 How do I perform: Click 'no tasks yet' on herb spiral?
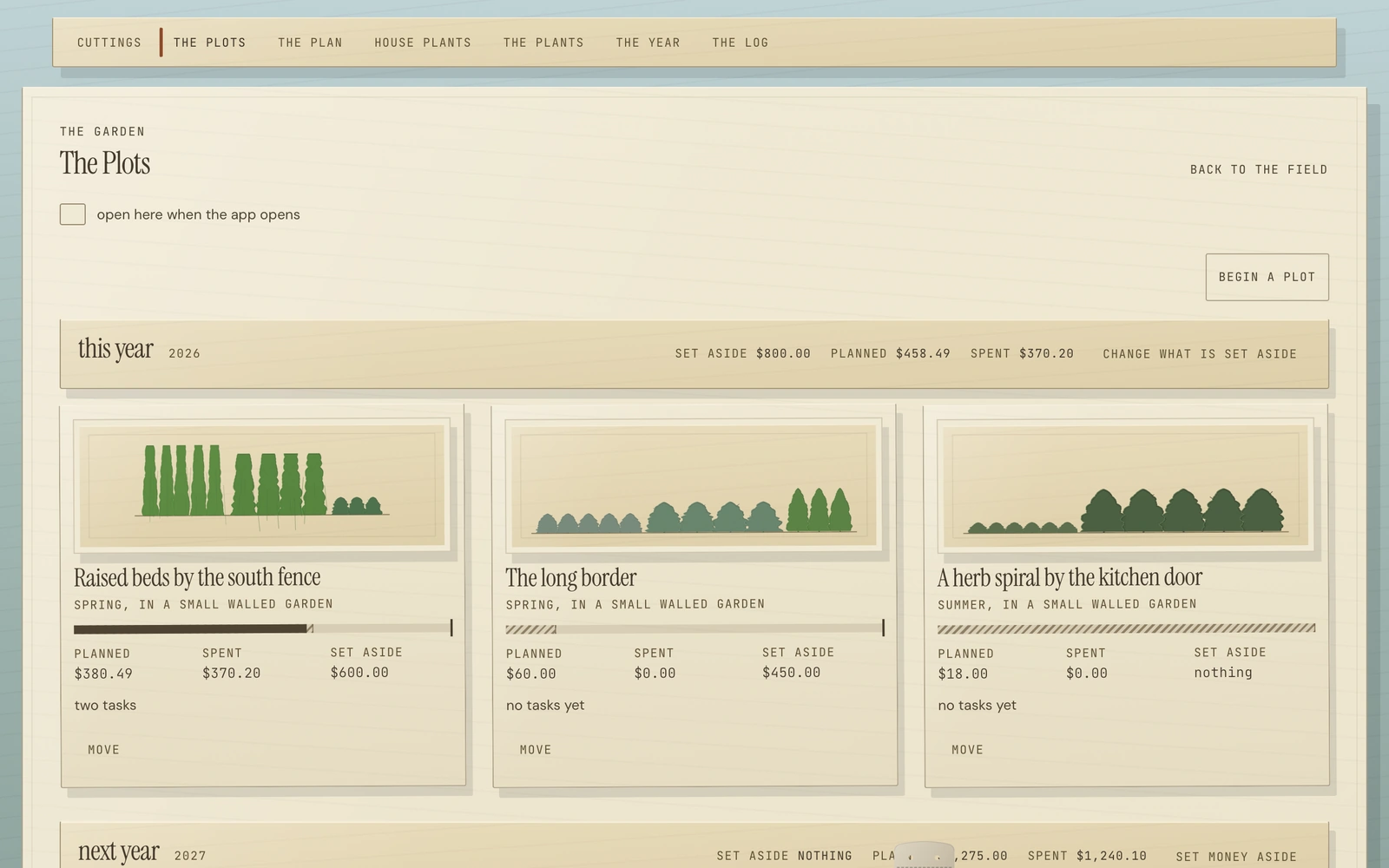tap(977, 706)
